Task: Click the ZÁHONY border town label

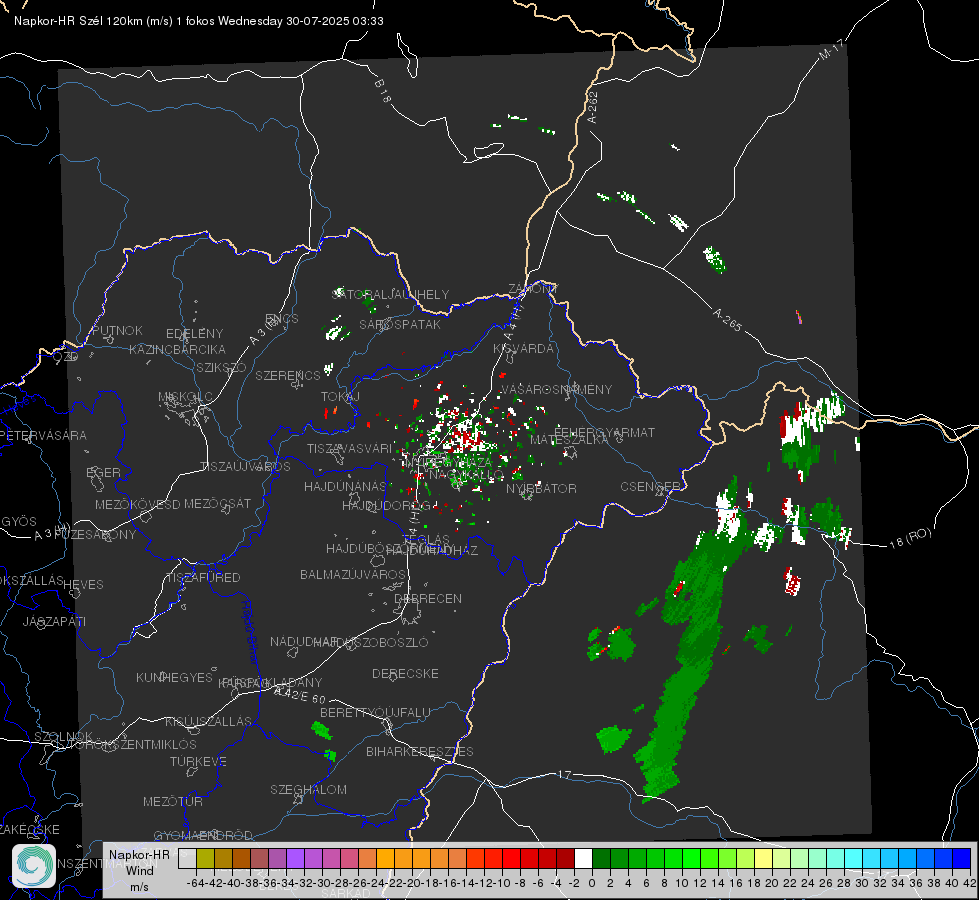Action: pos(533,289)
